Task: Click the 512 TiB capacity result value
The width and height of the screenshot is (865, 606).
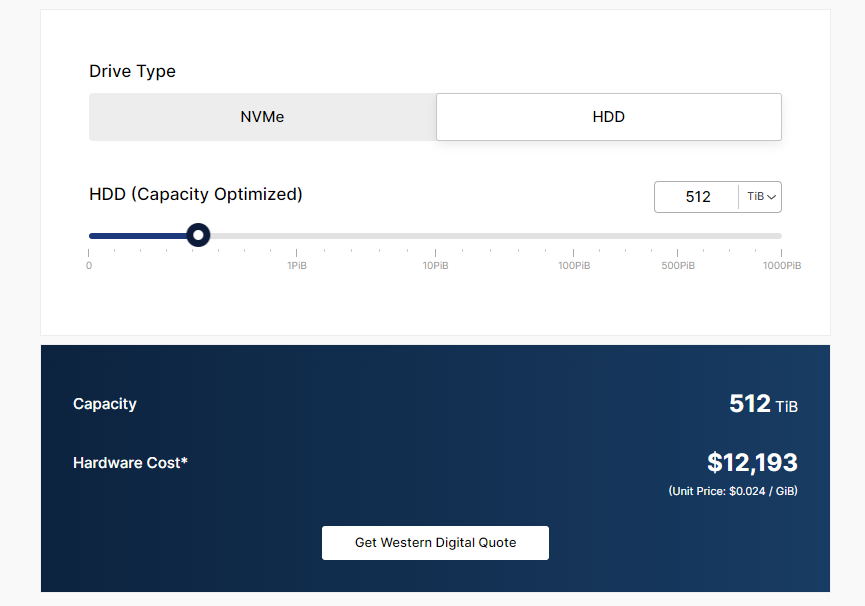Action: (763, 404)
